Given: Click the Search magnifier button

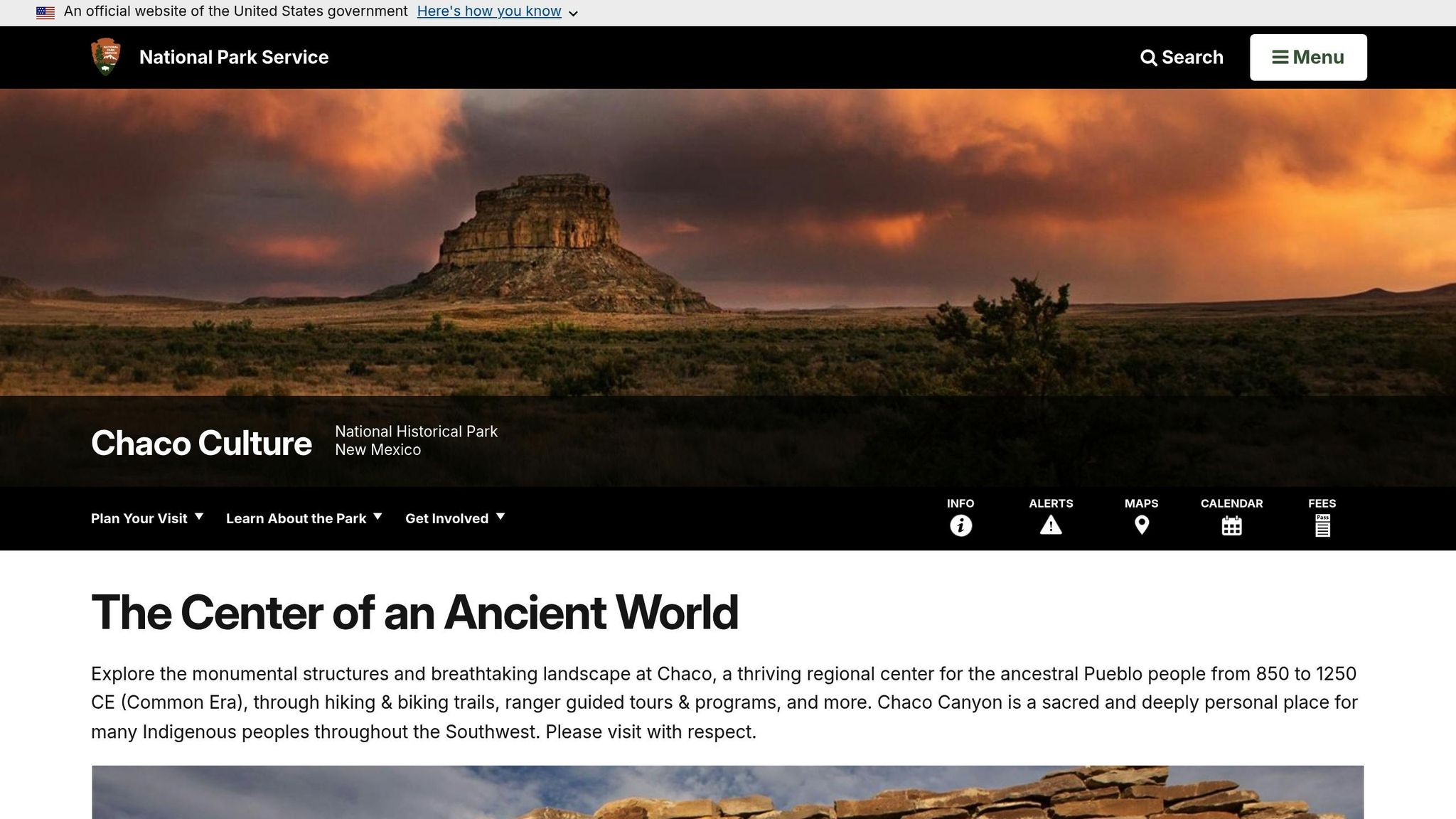Looking at the screenshot, I should pyautogui.click(x=1182, y=57).
